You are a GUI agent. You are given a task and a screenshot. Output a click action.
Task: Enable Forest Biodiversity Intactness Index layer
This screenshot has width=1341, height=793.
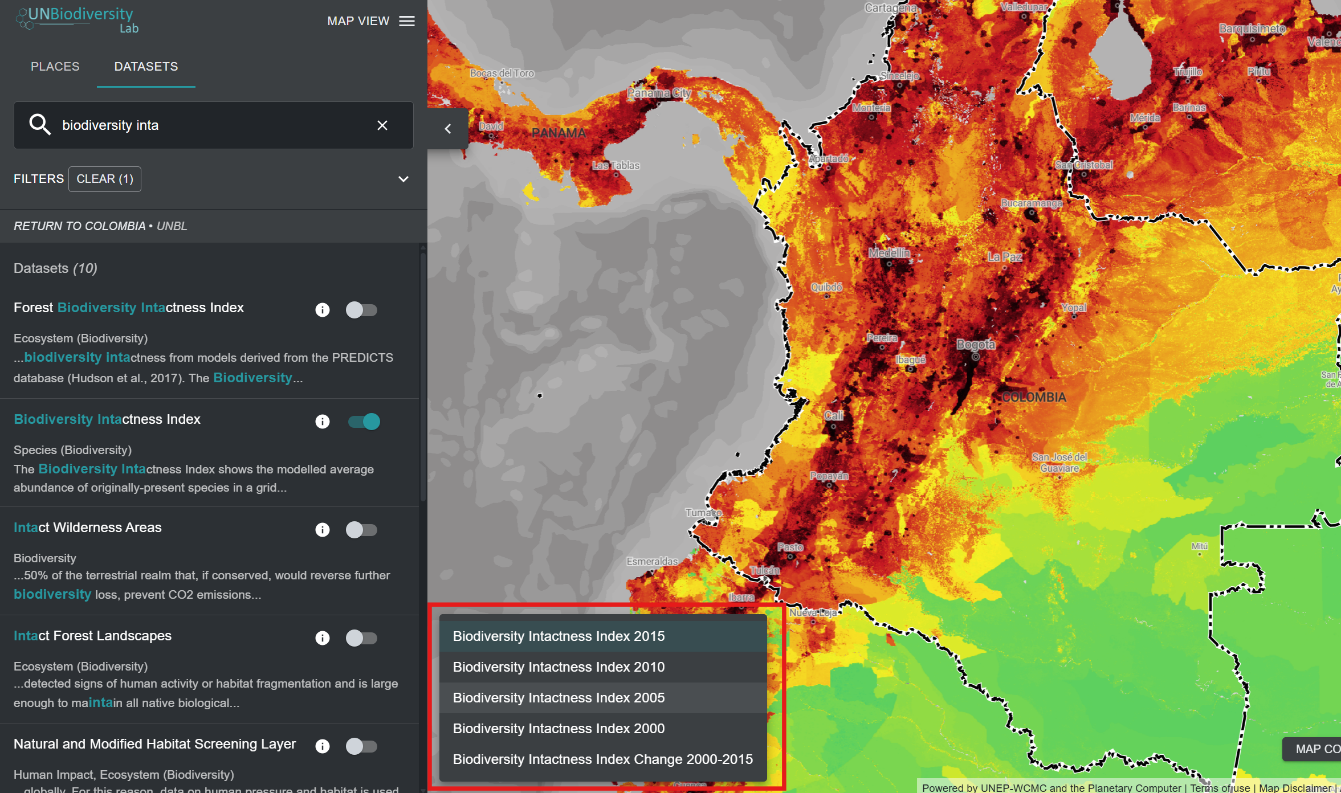coord(361,310)
